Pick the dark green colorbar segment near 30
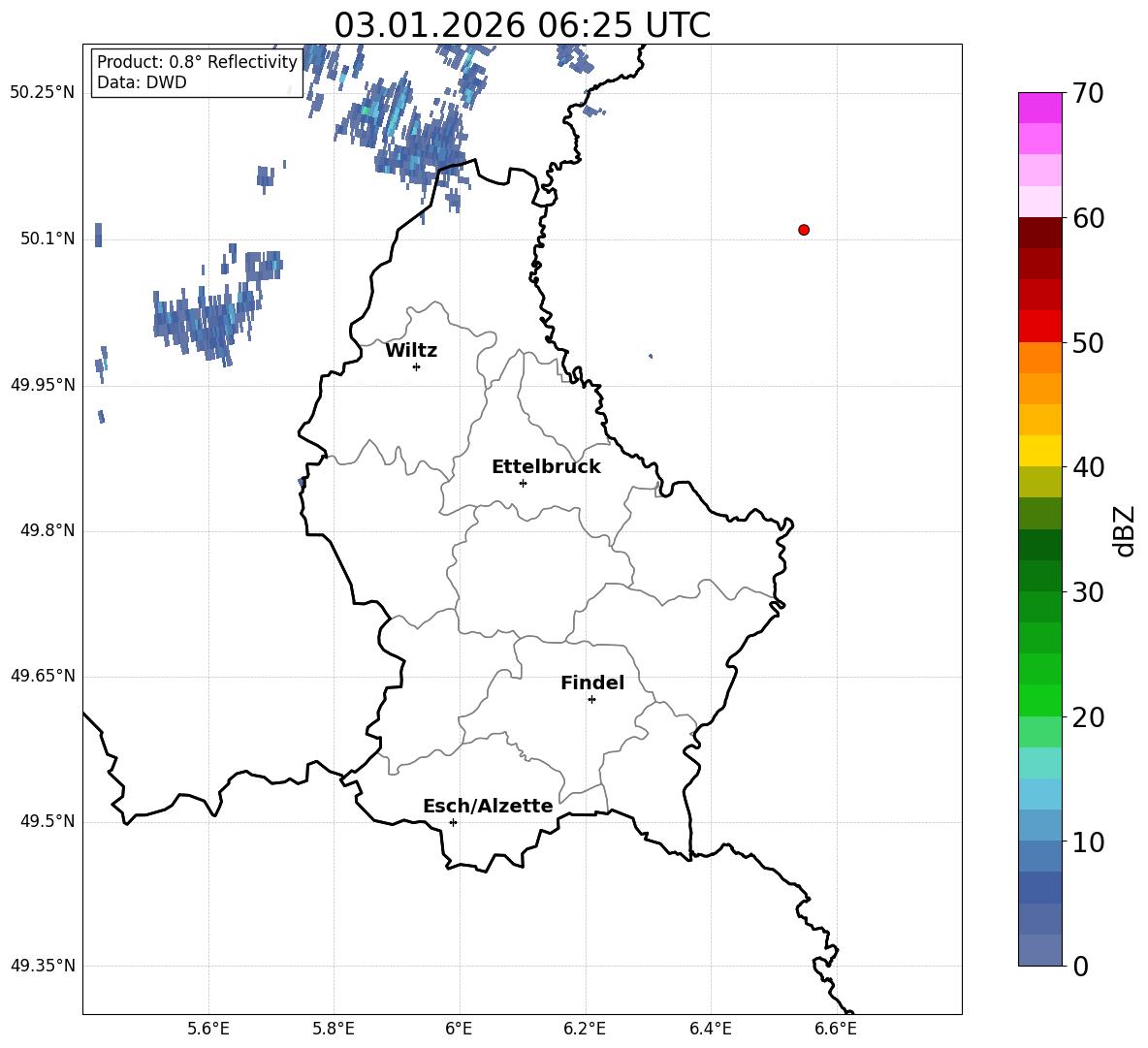Image resolution: width=1148 pixels, height=1048 pixels. click(1040, 576)
